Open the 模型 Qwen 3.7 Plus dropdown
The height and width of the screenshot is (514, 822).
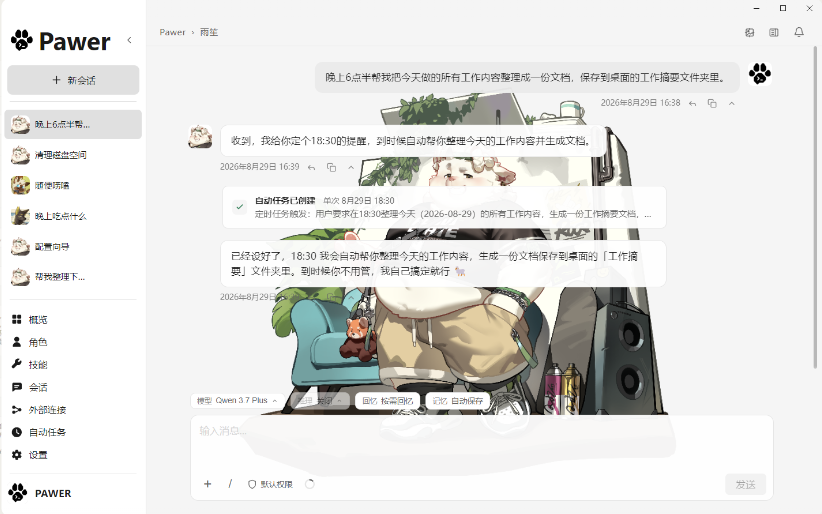pyautogui.click(x=237, y=401)
